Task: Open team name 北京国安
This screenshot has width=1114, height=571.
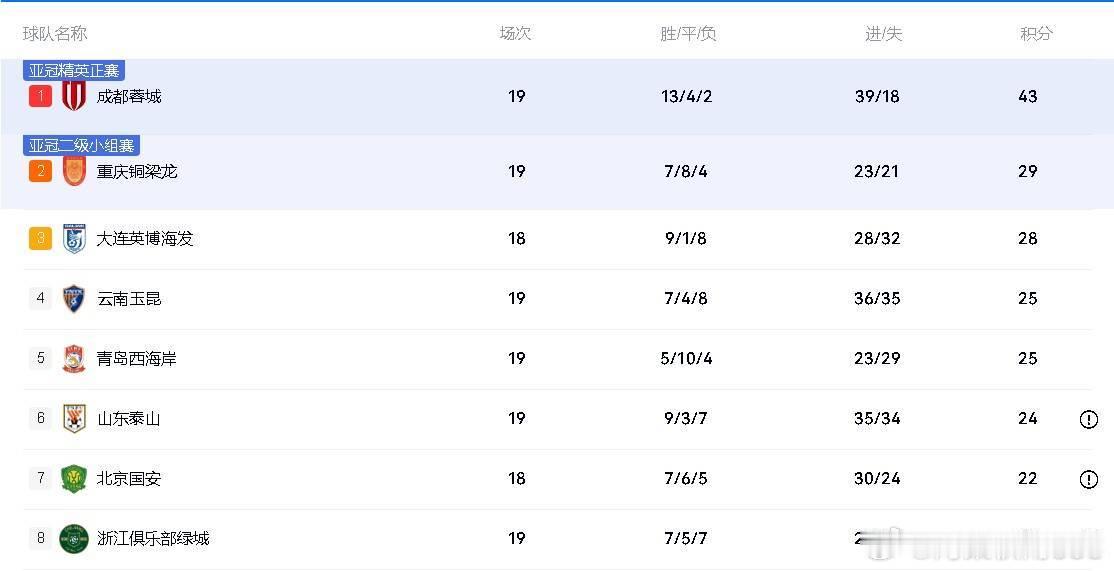Action: pyautogui.click(x=129, y=479)
